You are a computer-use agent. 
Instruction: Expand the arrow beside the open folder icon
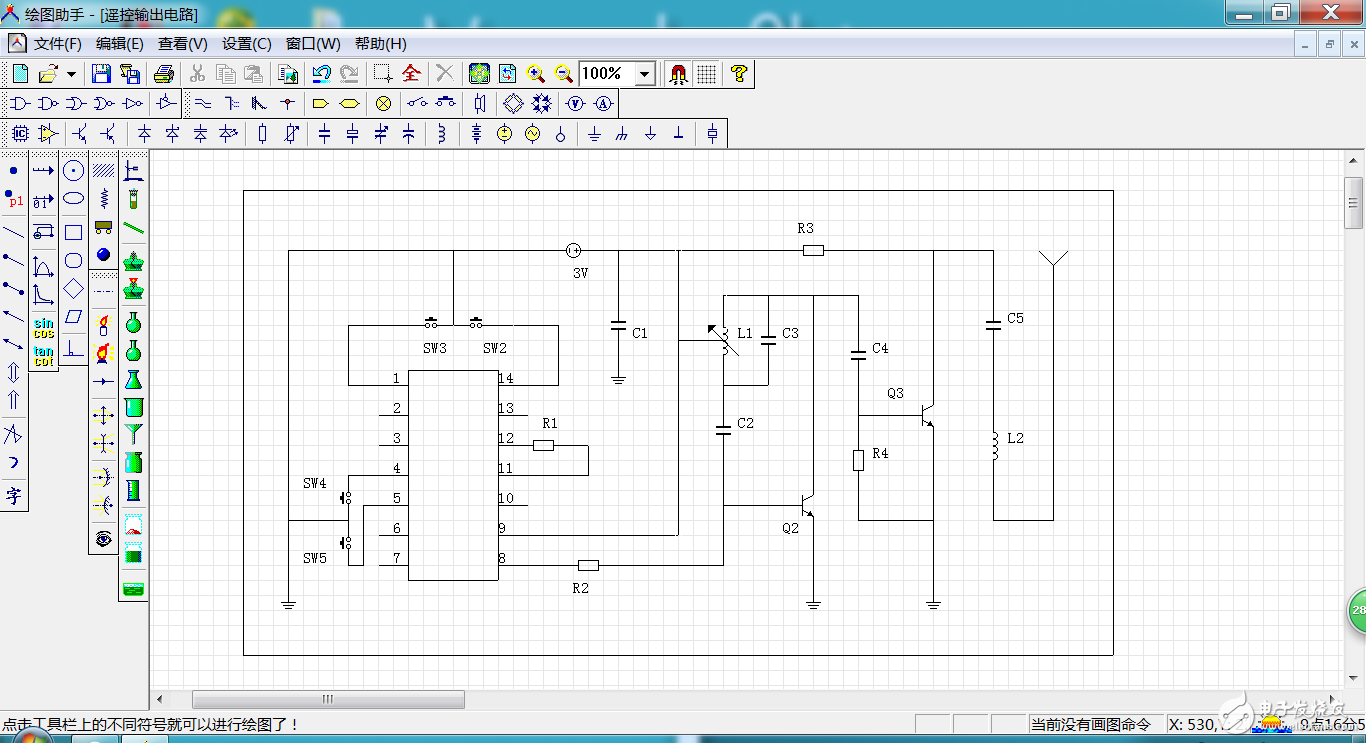pyautogui.click(x=71, y=74)
